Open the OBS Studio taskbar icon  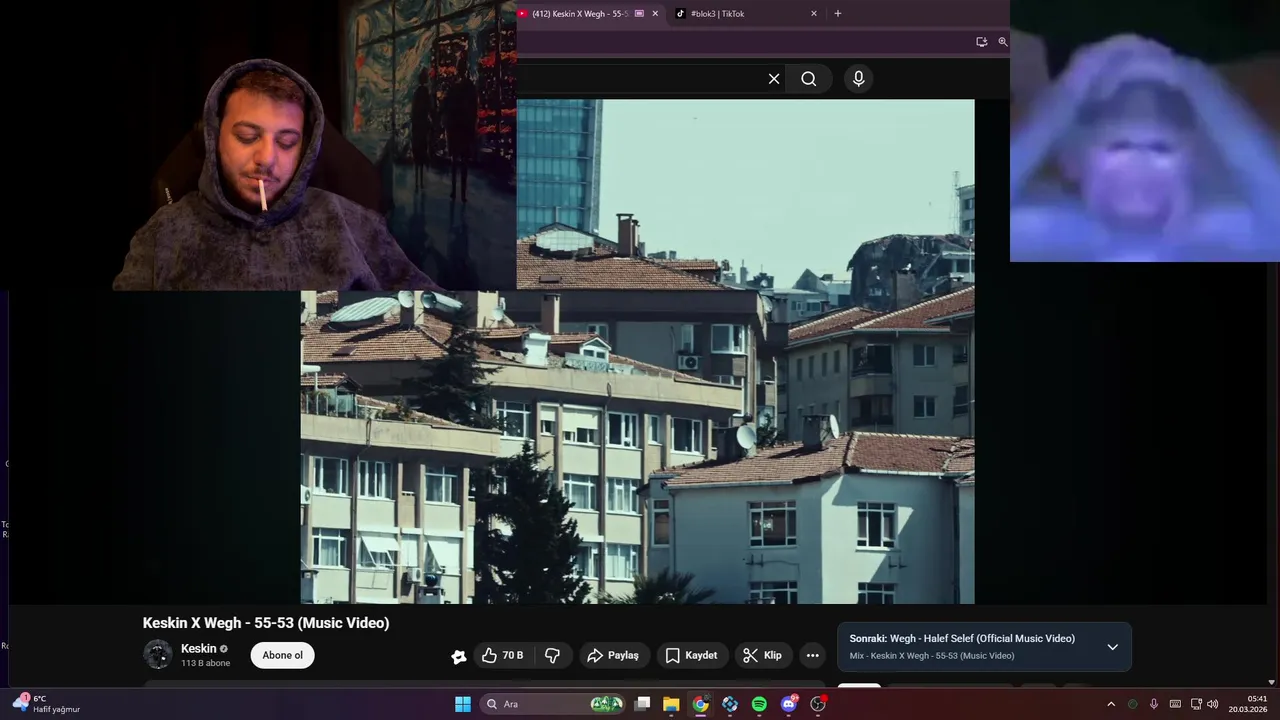pyautogui.click(x=818, y=704)
